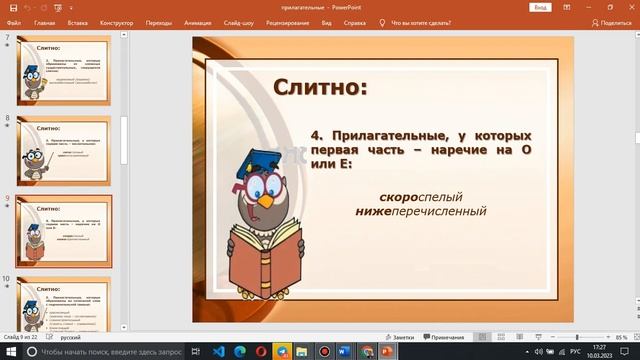
Task: Select slide 7 thumbnail
Action: click(64, 70)
